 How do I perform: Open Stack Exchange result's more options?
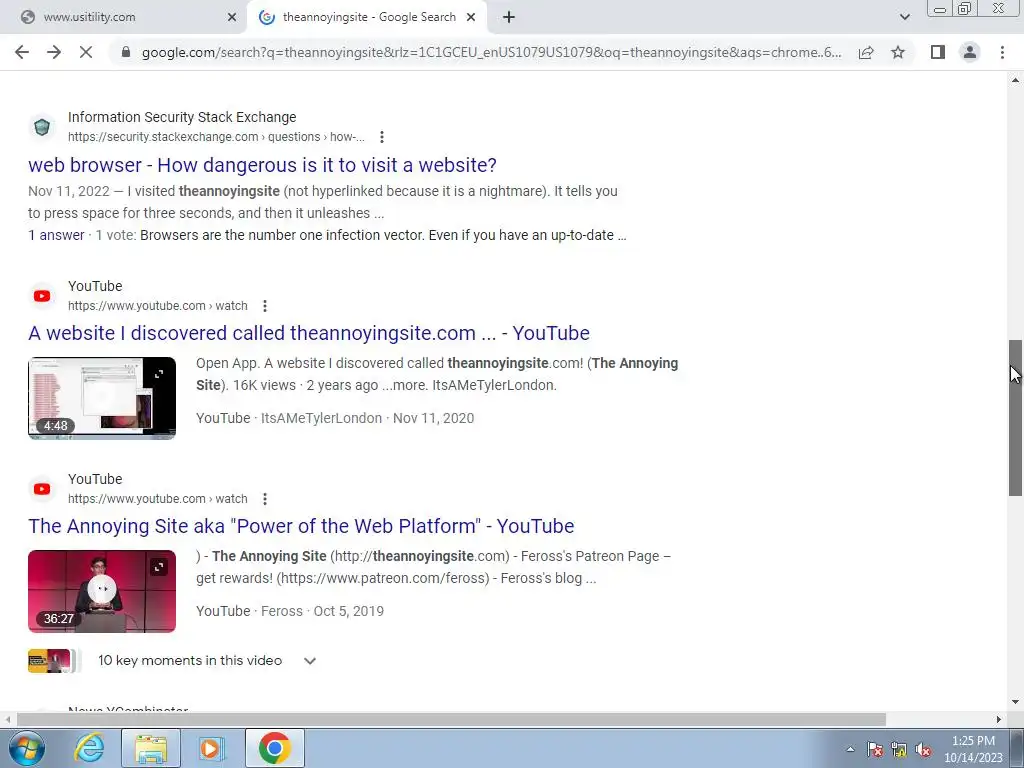click(382, 137)
